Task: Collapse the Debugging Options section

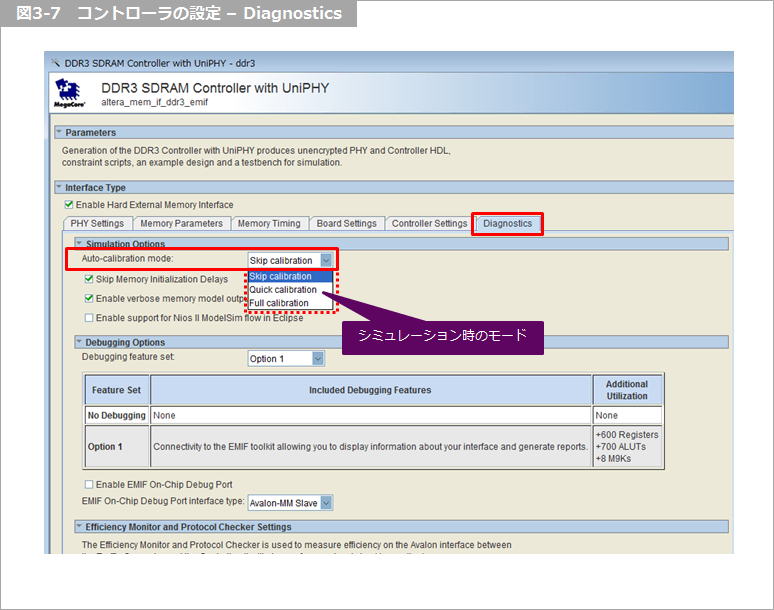Action: click(79, 342)
